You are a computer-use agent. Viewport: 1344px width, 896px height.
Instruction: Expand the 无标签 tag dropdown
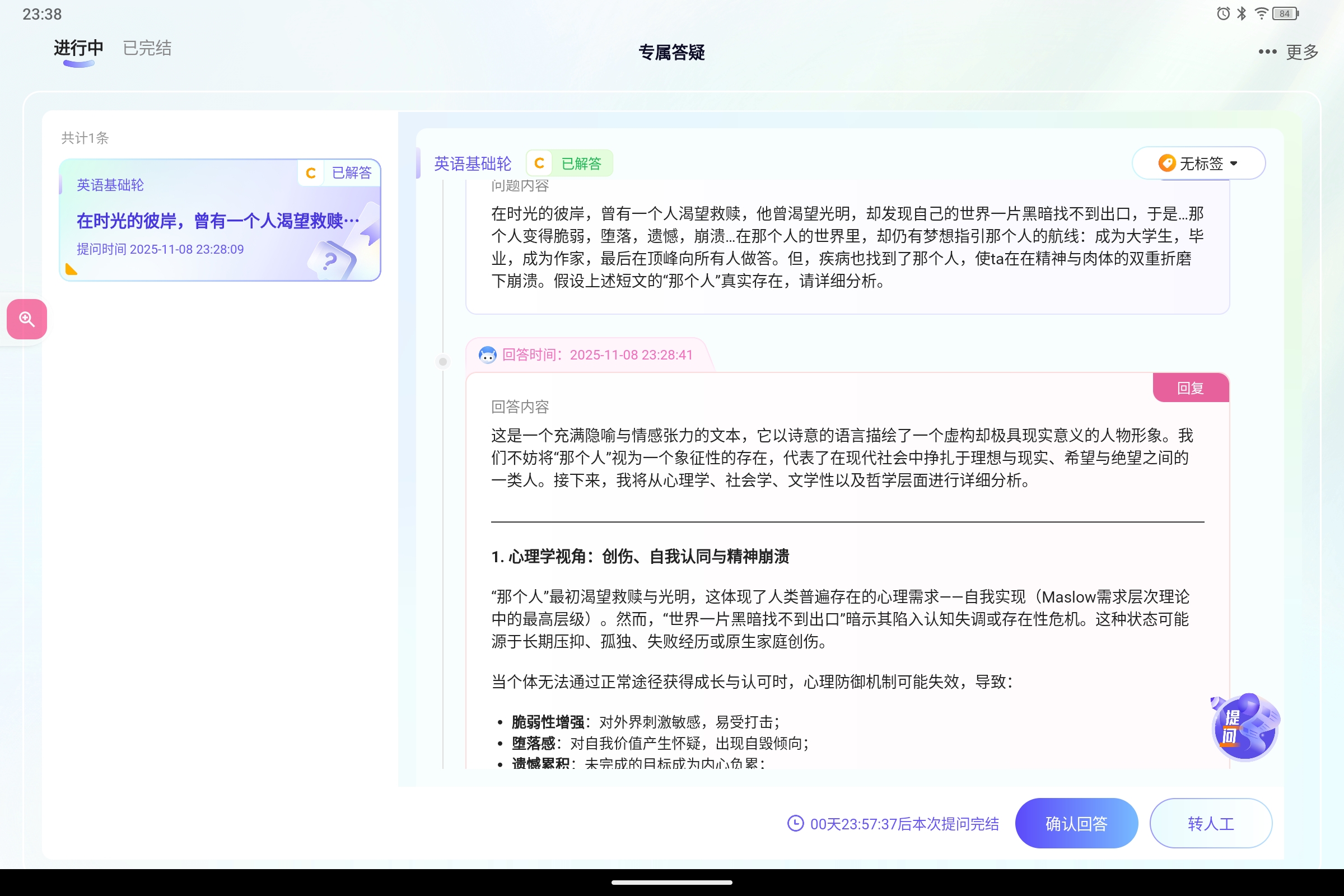[x=1199, y=164]
